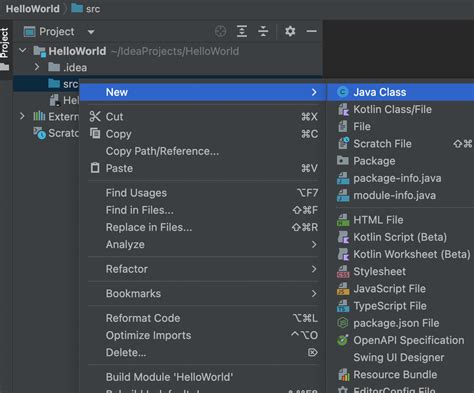The width and height of the screenshot is (474, 393).
Task: Open the Bookmarks submenu arrow
Action: pos(314,294)
